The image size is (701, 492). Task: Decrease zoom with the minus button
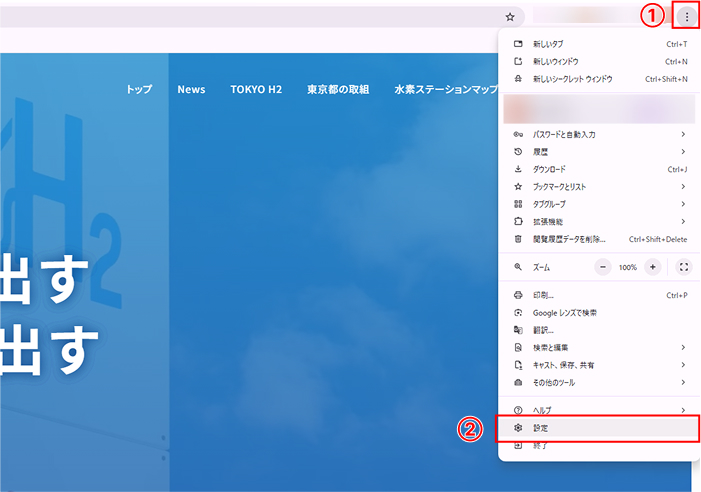click(x=603, y=267)
